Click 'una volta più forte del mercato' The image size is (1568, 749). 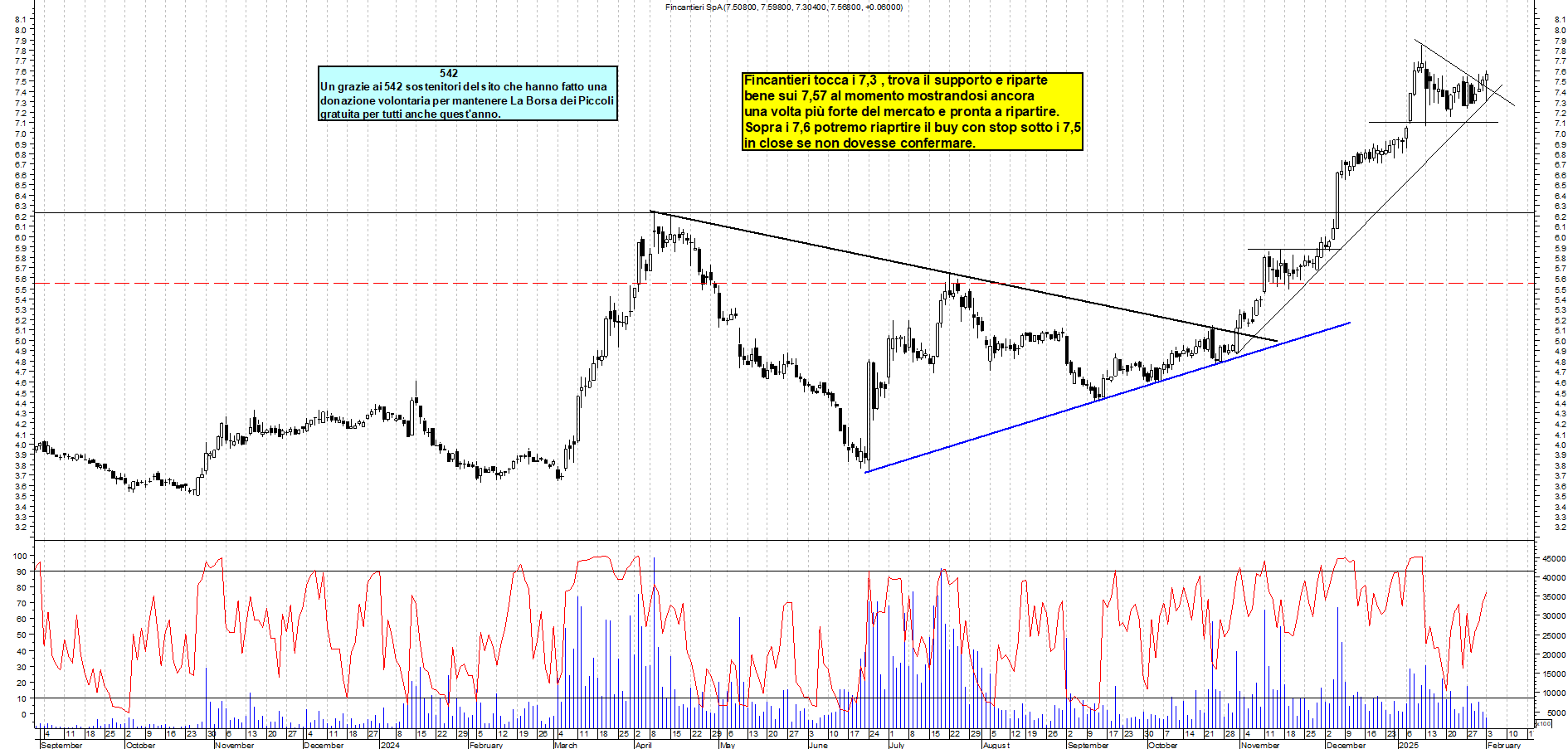click(901, 111)
